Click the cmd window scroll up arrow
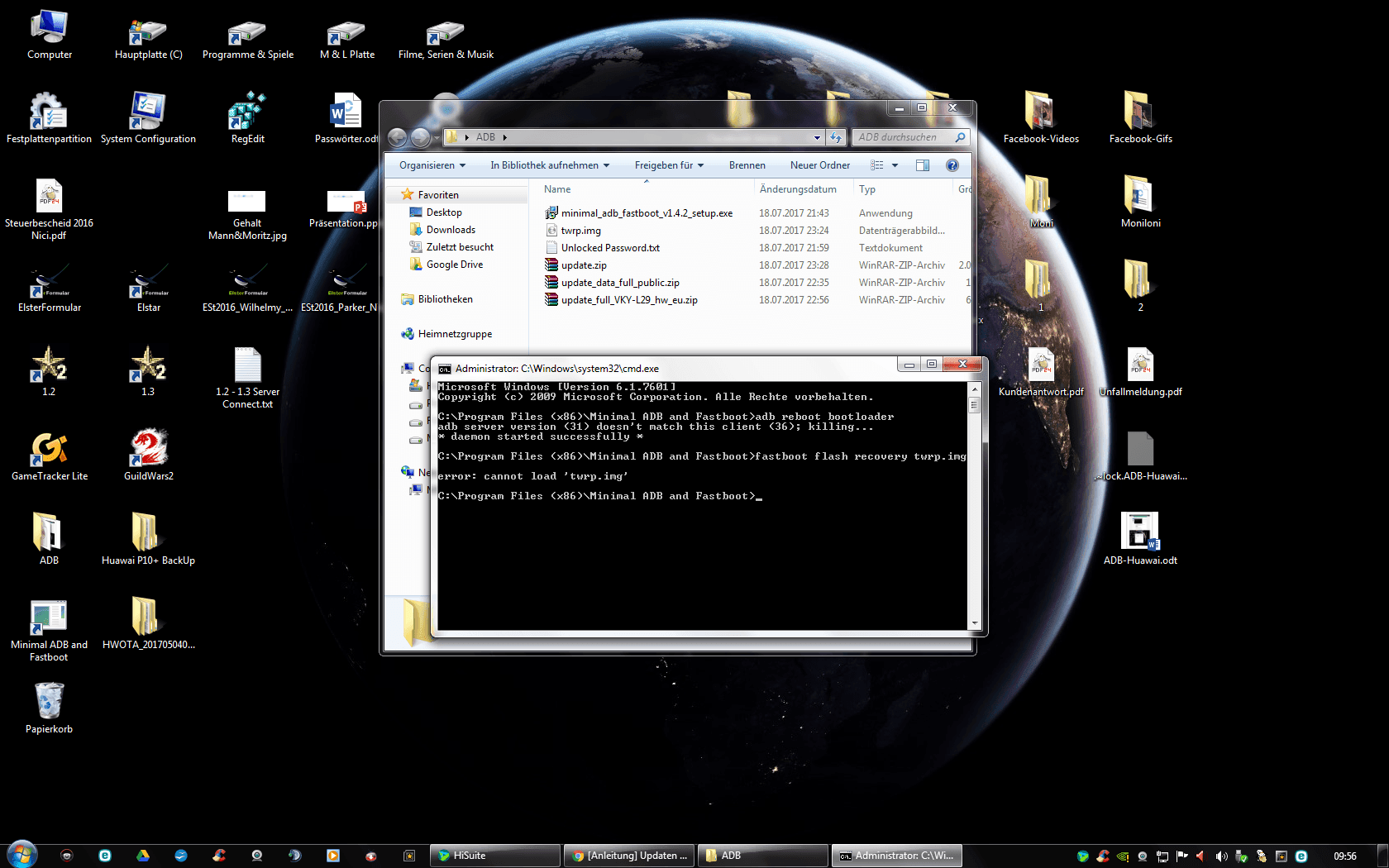 pos(975,389)
